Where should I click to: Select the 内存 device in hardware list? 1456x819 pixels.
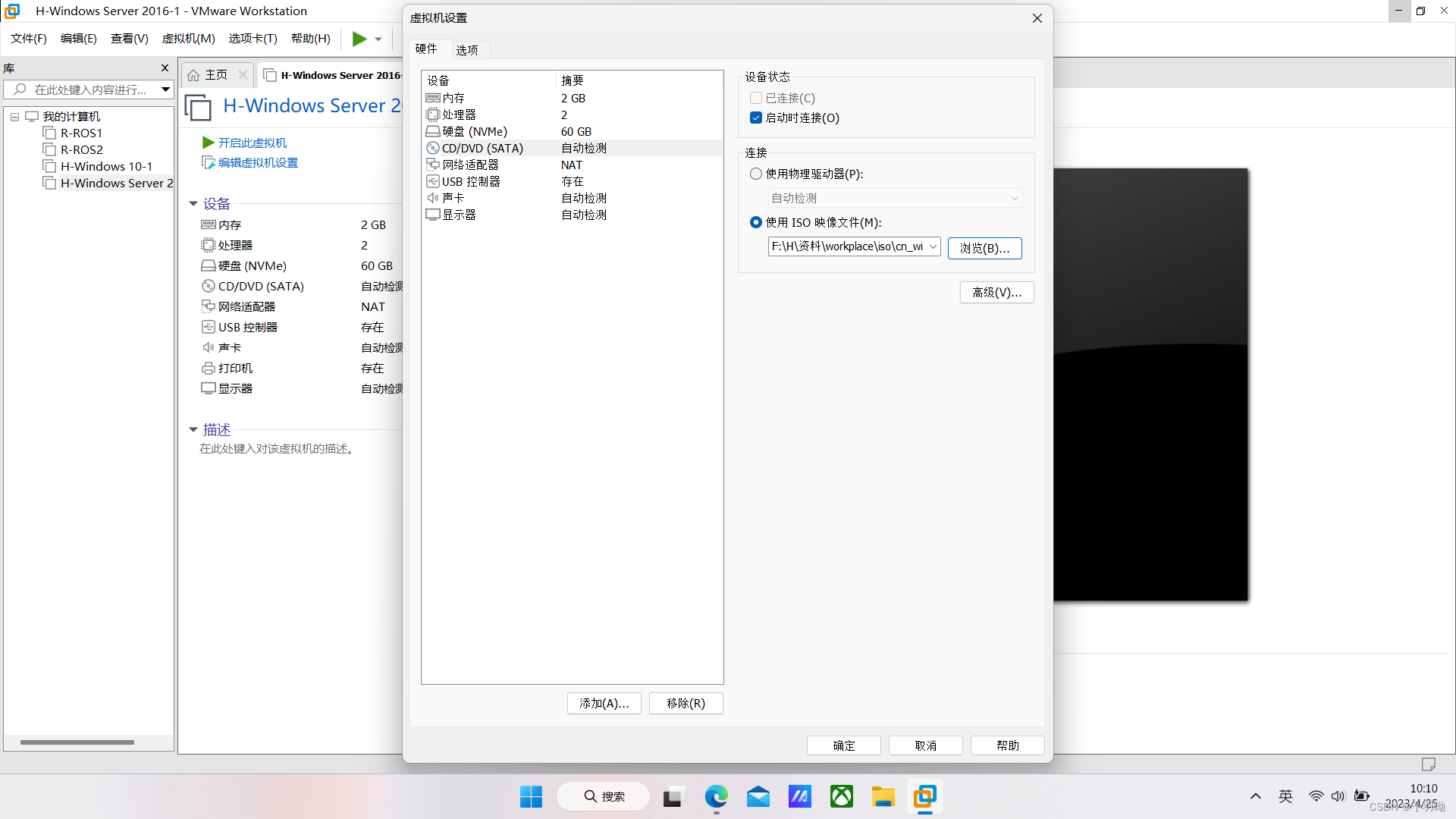click(x=573, y=98)
